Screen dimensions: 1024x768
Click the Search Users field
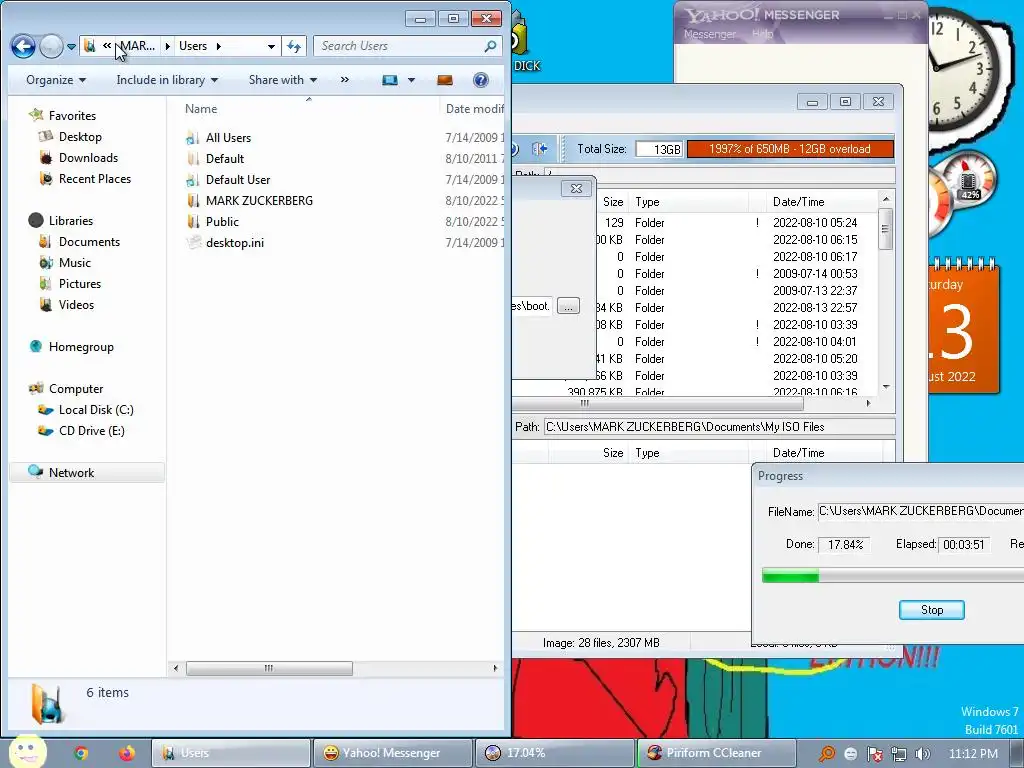[x=400, y=46]
